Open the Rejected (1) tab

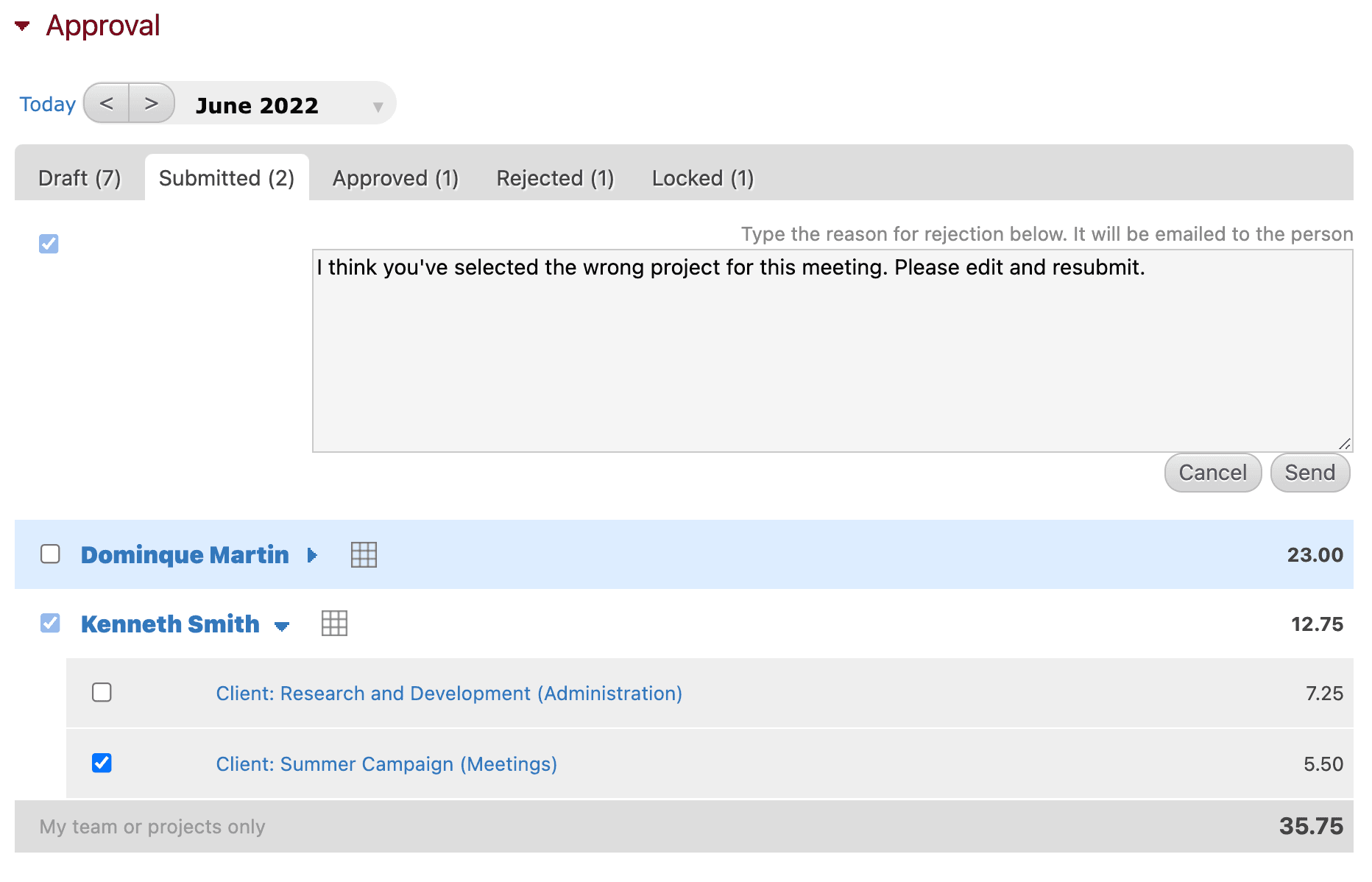(x=554, y=177)
